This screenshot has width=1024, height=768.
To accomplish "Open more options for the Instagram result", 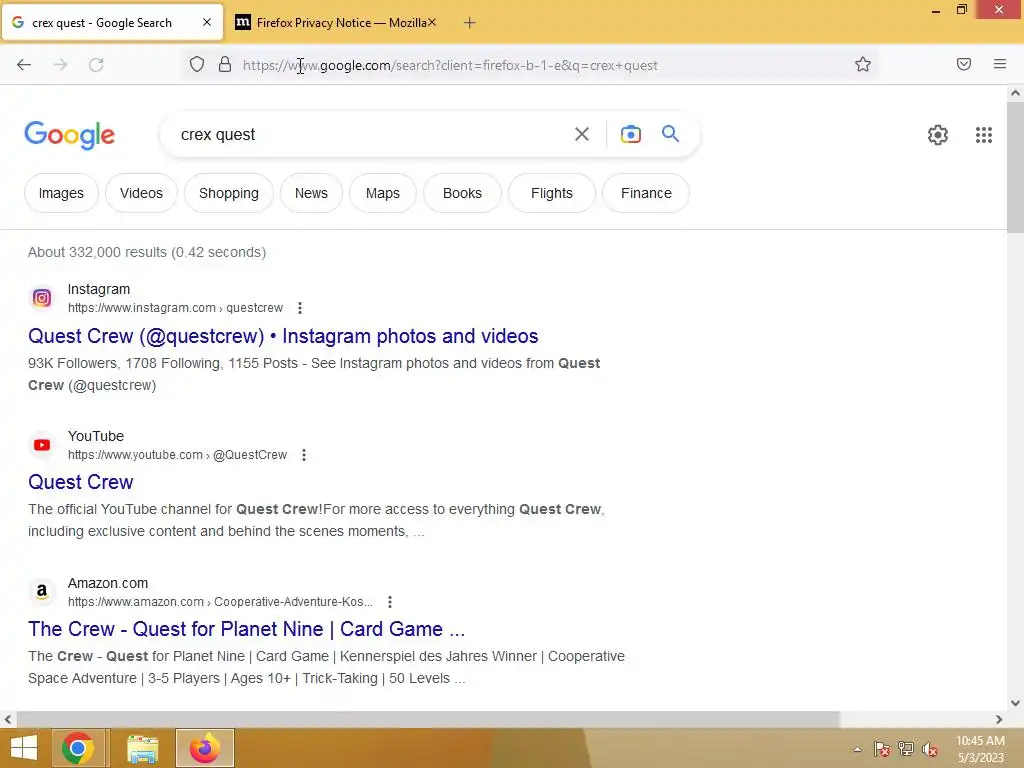I will pos(299,308).
